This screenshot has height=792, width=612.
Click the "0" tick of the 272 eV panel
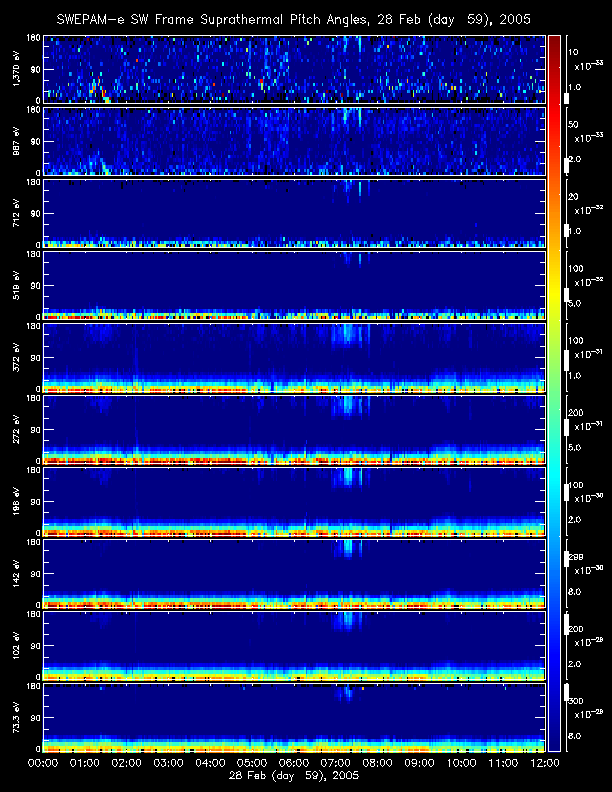click(x=38, y=461)
